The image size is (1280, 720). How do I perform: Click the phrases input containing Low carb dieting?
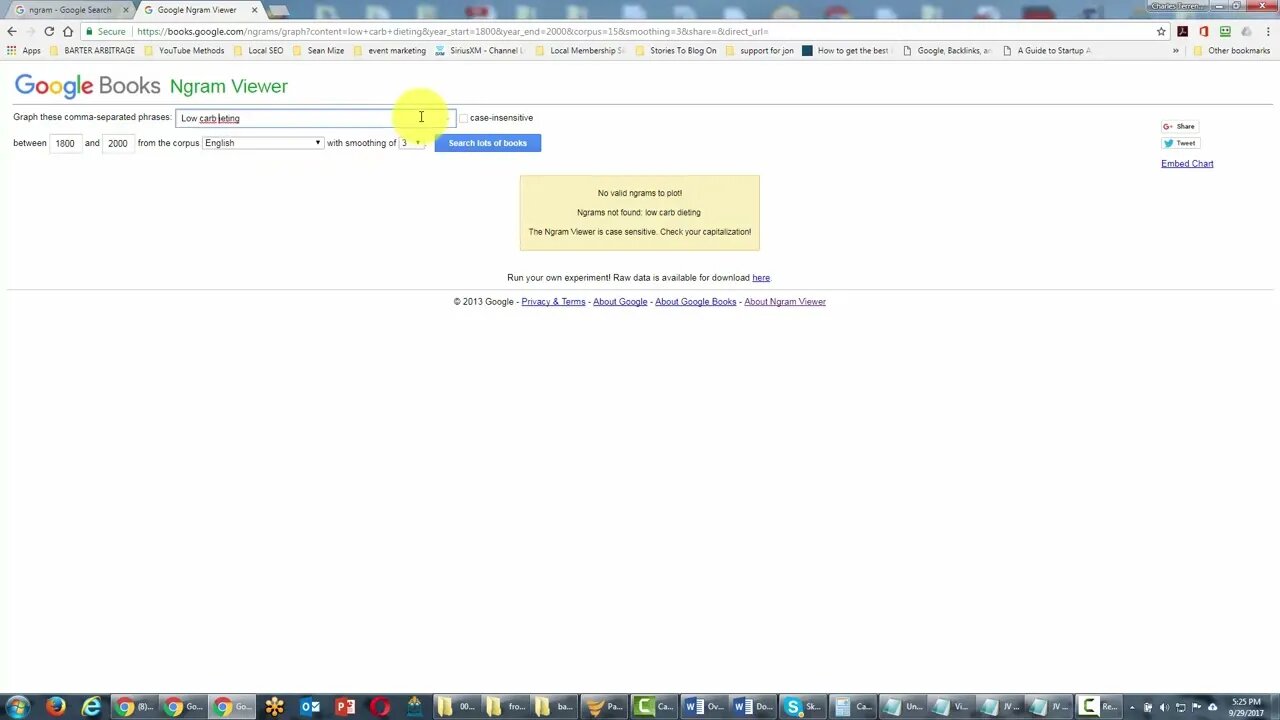click(315, 118)
